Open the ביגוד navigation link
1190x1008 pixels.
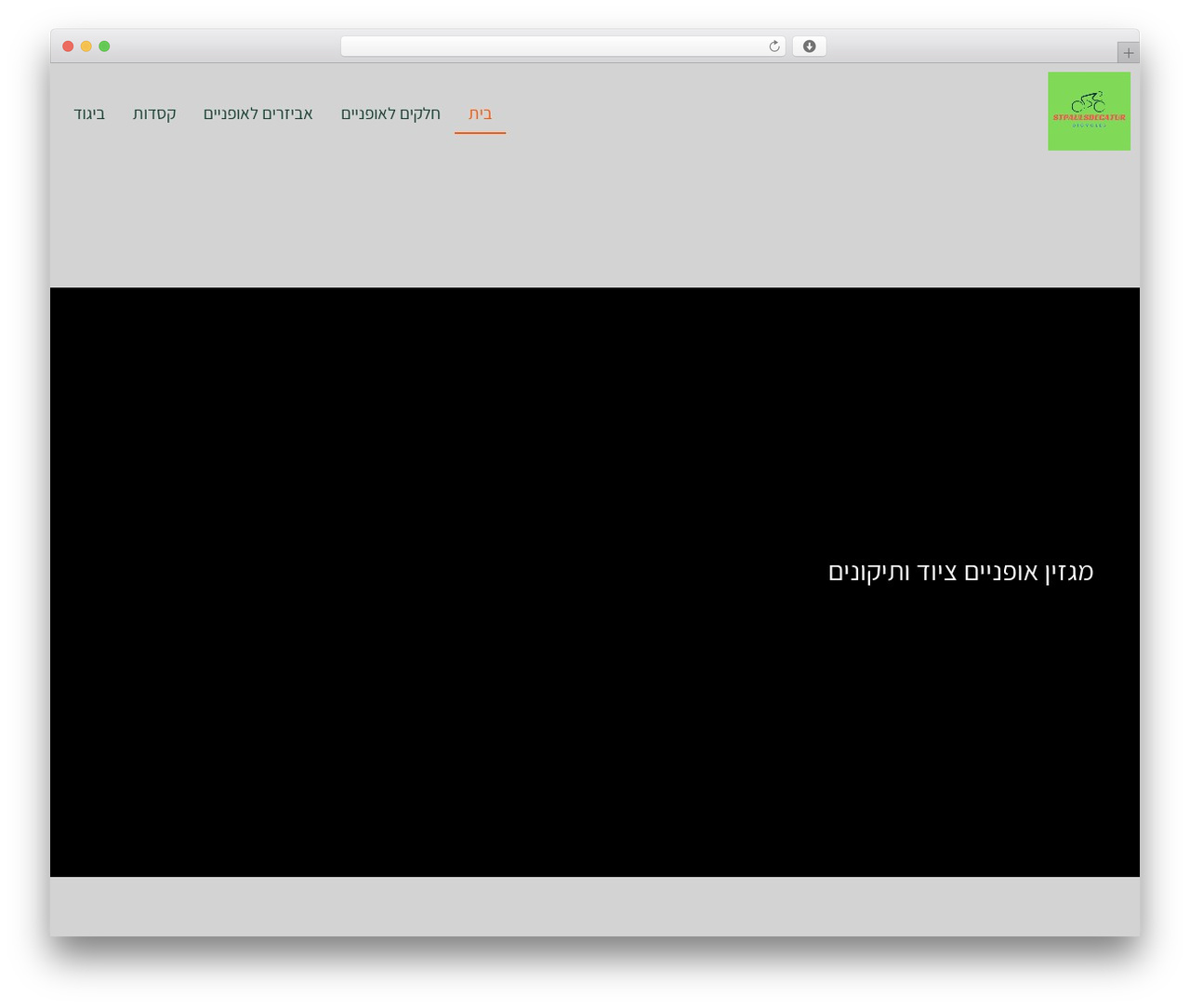89,113
